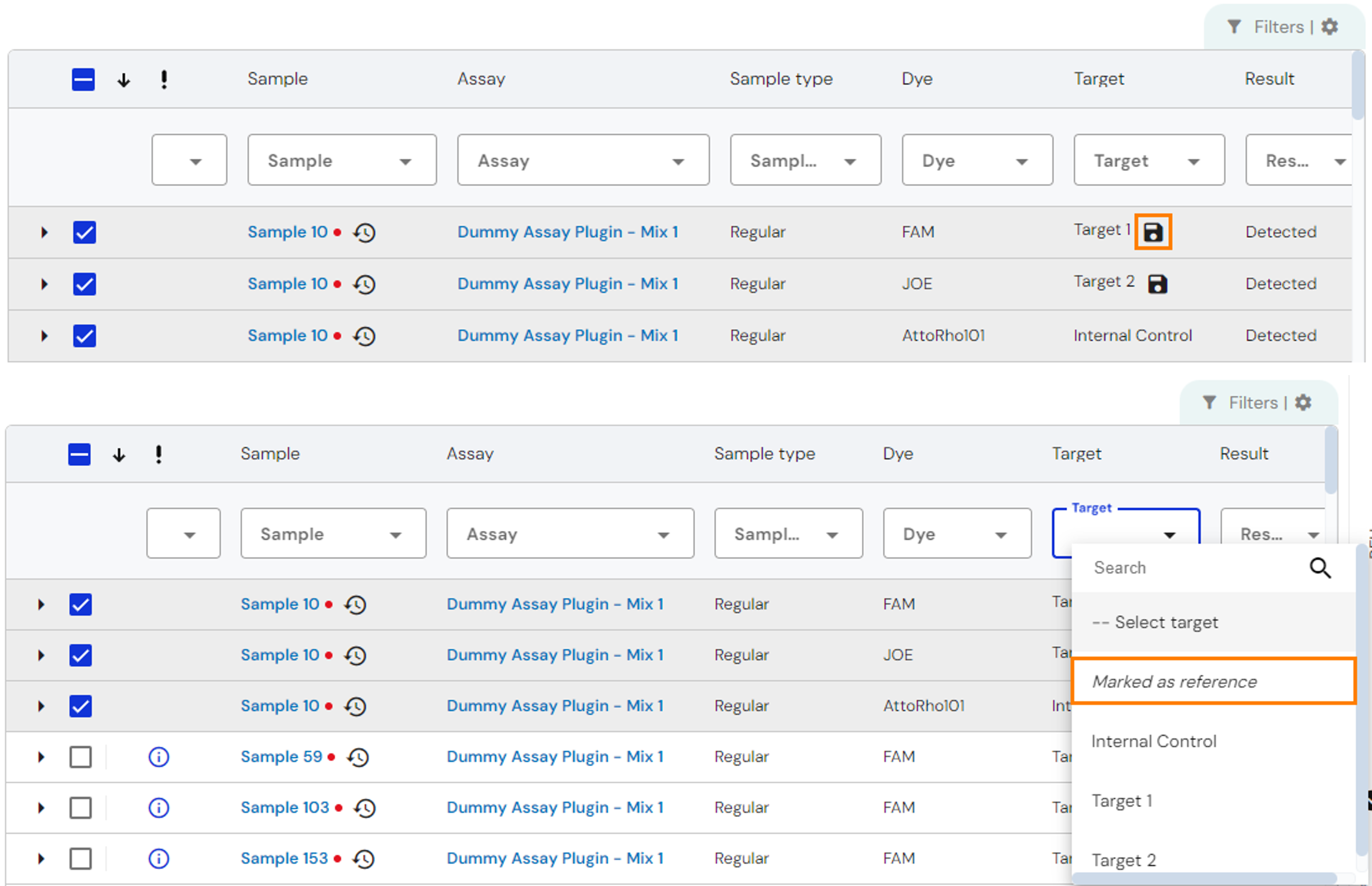Open the Sample 103 link
This screenshot has width=1372, height=886.
coord(284,808)
